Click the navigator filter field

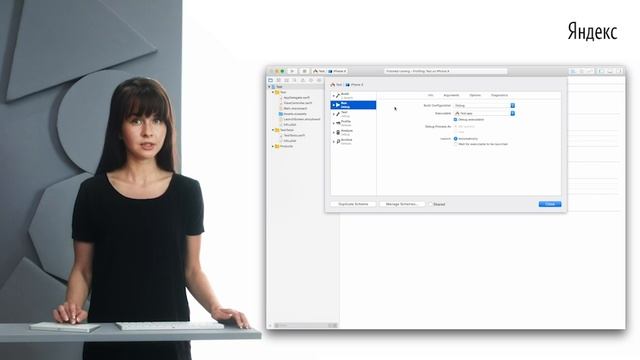(305, 325)
